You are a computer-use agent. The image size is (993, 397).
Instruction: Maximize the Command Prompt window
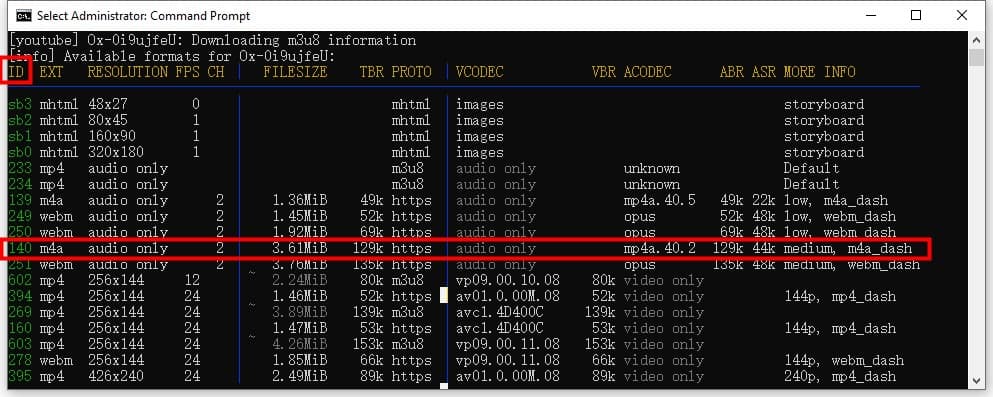[916, 15]
